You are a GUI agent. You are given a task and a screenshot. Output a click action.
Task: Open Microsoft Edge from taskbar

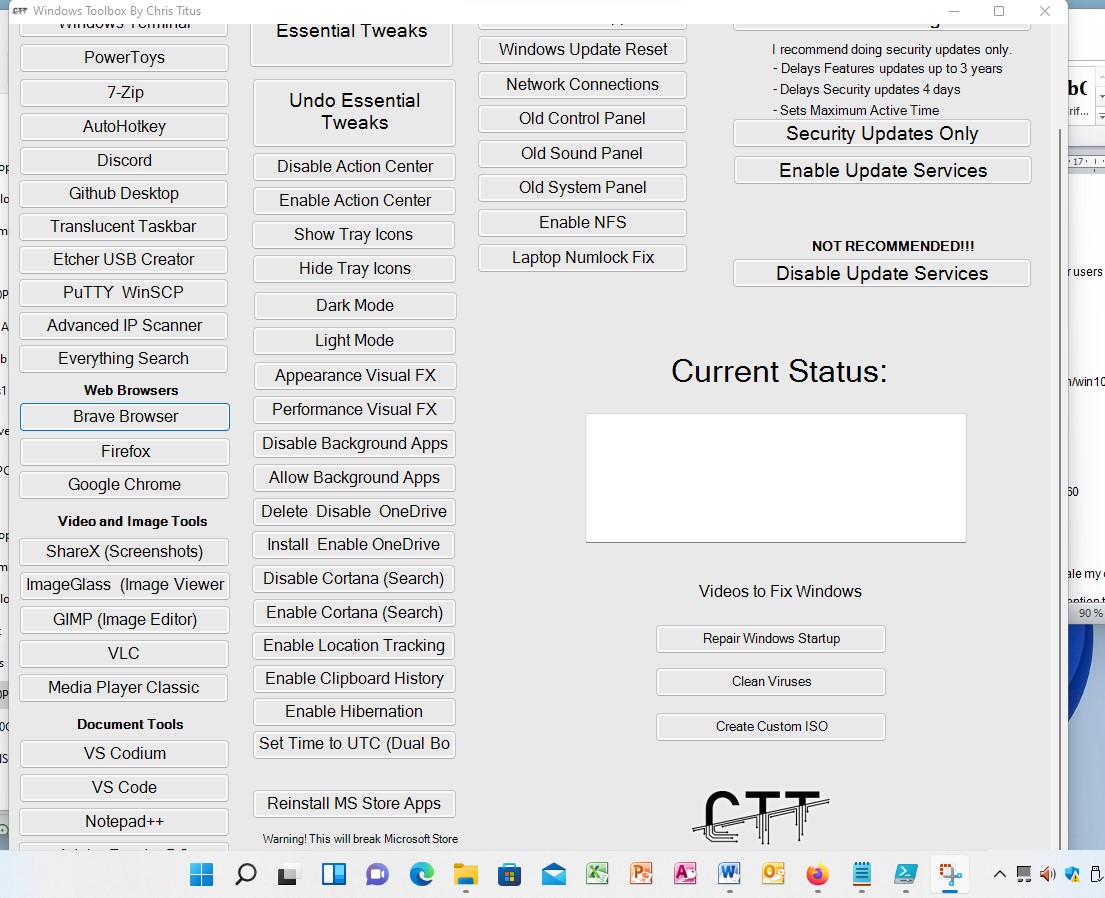421,875
